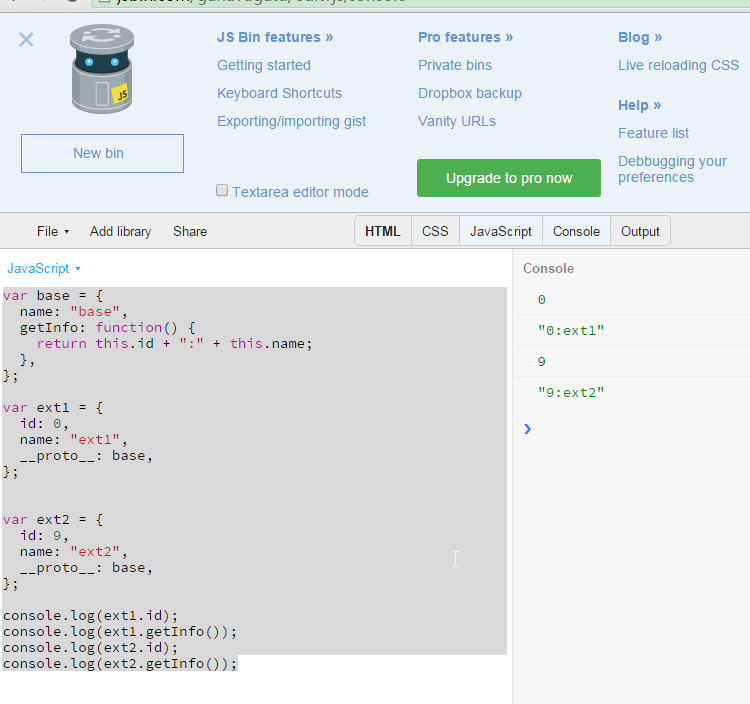The image size is (750, 704).
Task: Toggle the Output panel tab
Action: (x=640, y=231)
